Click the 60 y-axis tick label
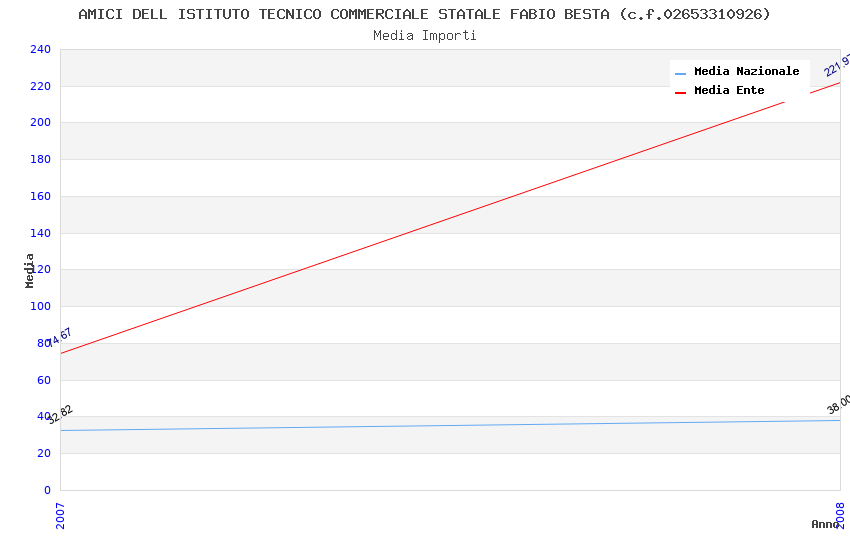Screen dimensions: 850x550 coord(44,380)
